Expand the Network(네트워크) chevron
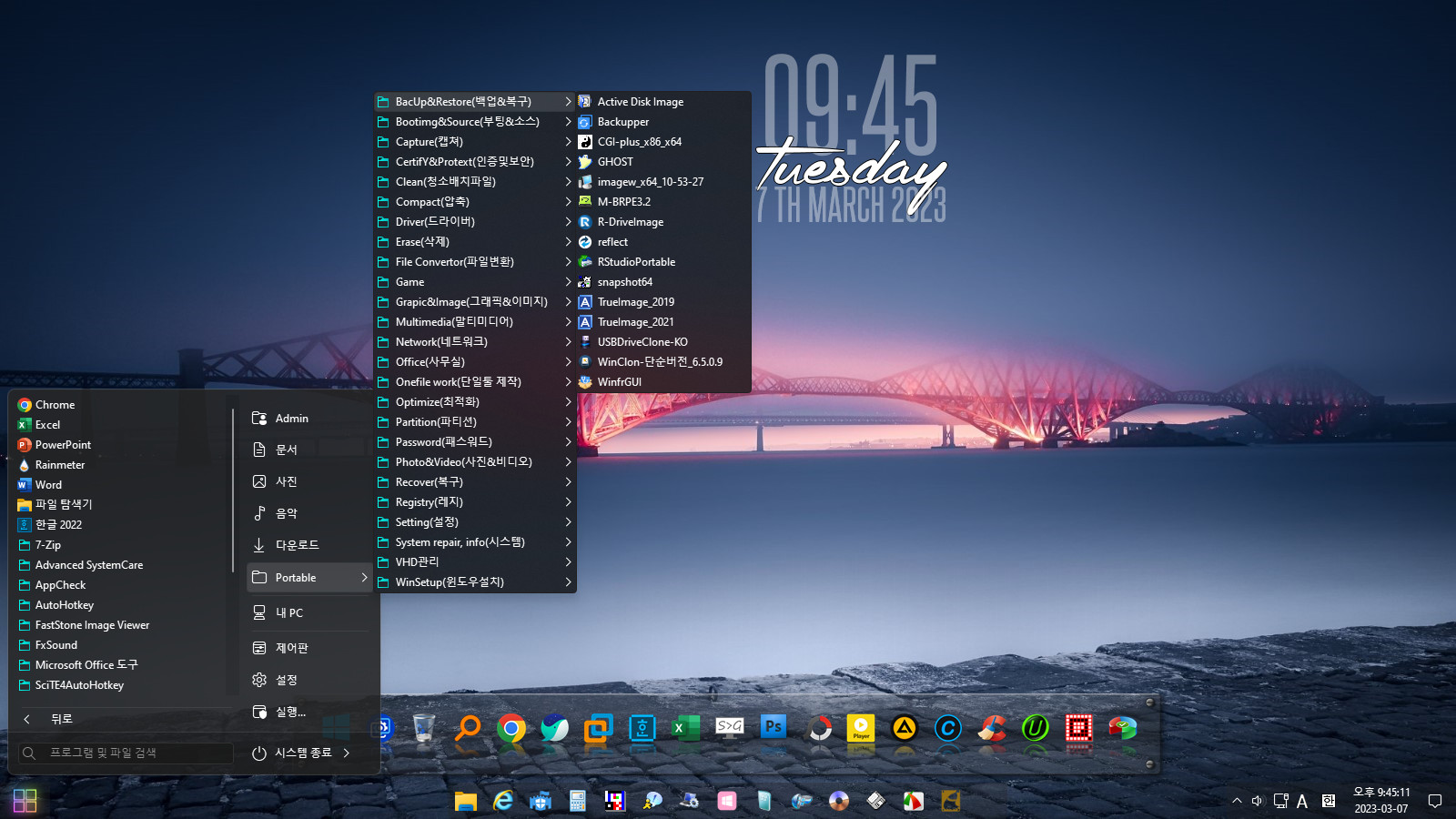This screenshot has width=1456, height=819. coord(568,342)
